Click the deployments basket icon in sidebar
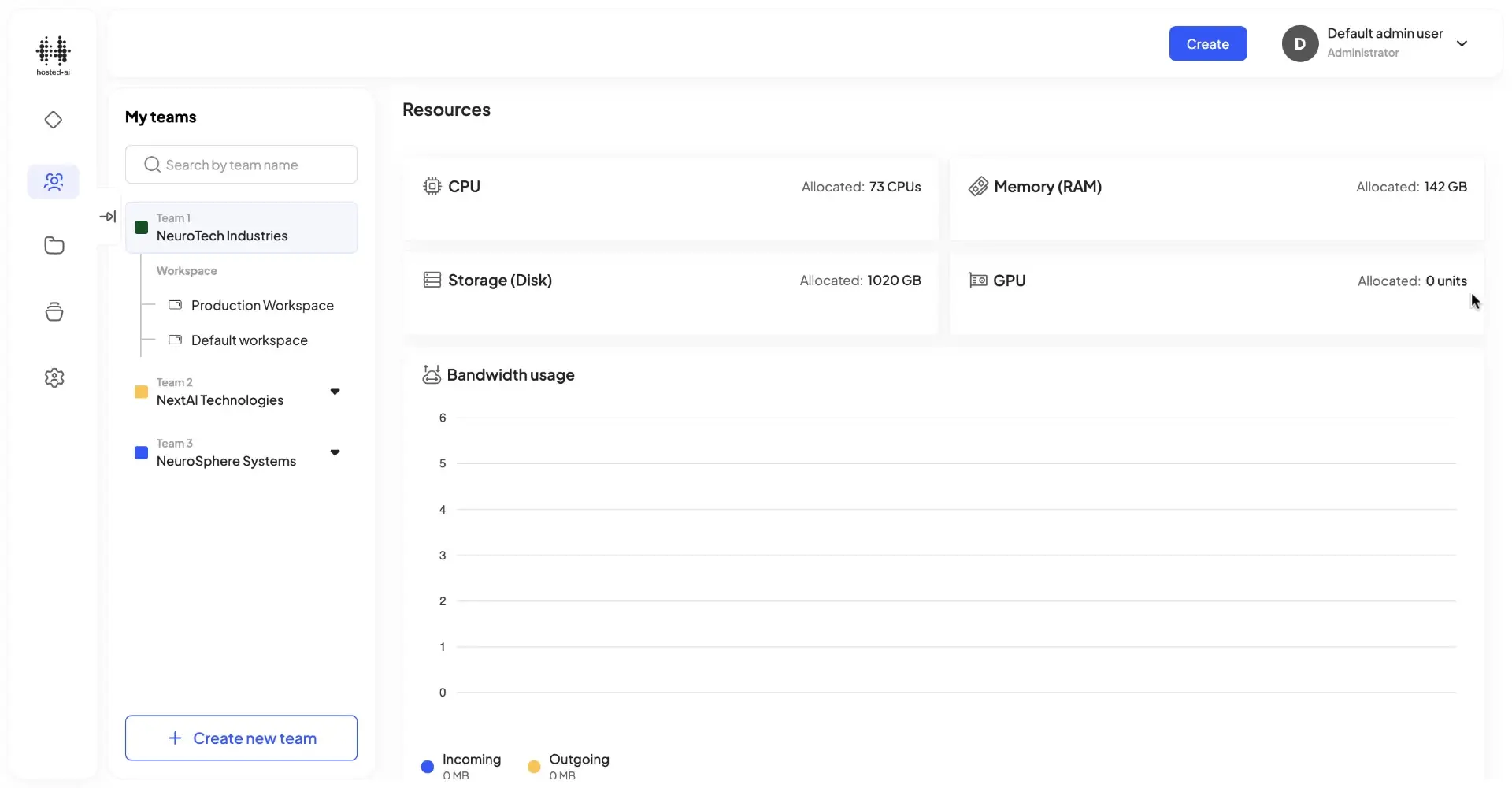Screen dimensions: 1512x788 [x=53, y=311]
